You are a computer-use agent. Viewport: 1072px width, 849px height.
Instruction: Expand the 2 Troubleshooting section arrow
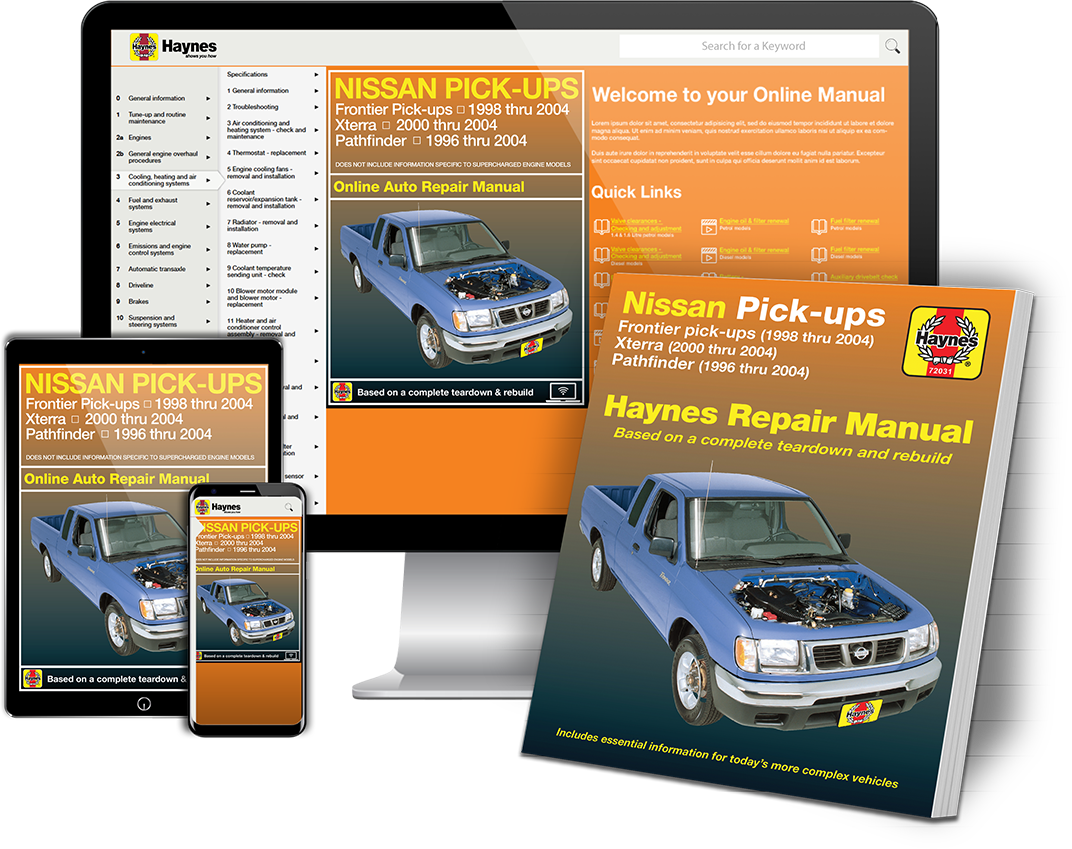[317, 107]
